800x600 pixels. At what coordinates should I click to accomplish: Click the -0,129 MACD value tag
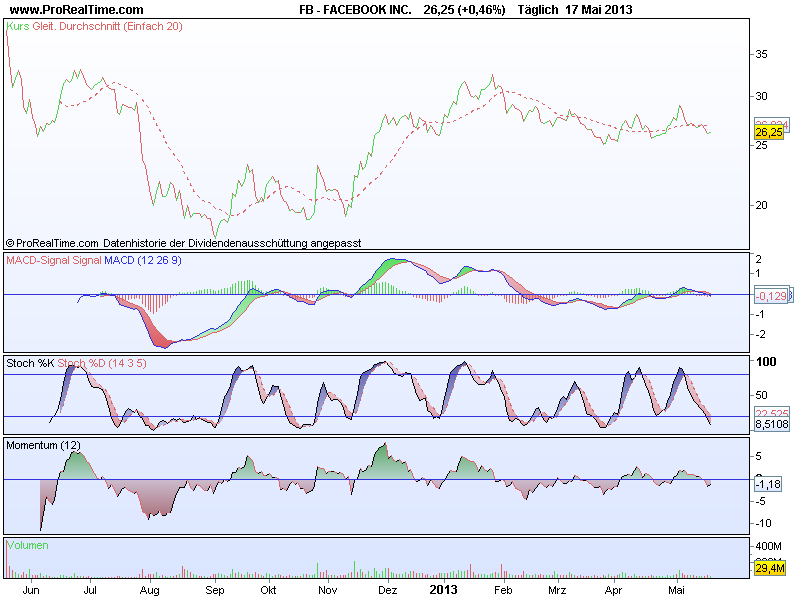pos(771,296)
